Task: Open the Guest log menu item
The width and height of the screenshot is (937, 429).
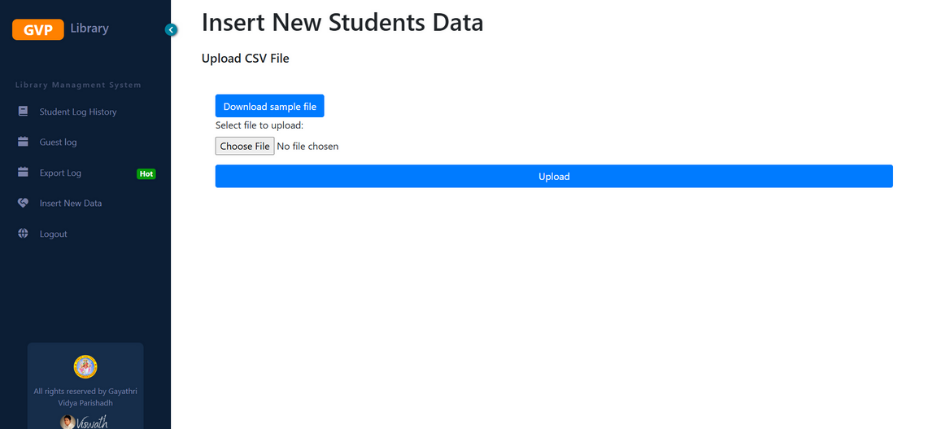Action: point(58,142)
